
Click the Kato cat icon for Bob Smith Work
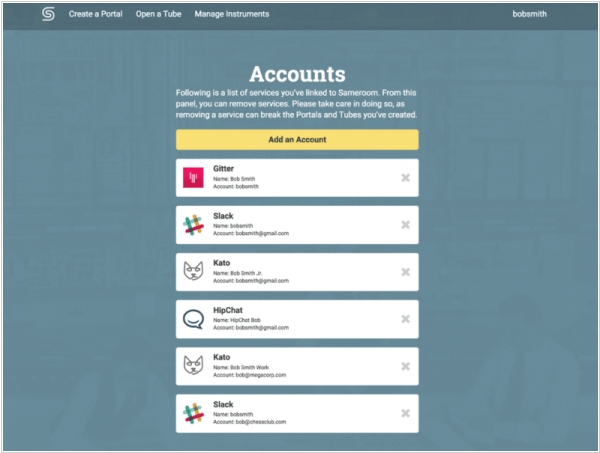[x=193, y=365]
